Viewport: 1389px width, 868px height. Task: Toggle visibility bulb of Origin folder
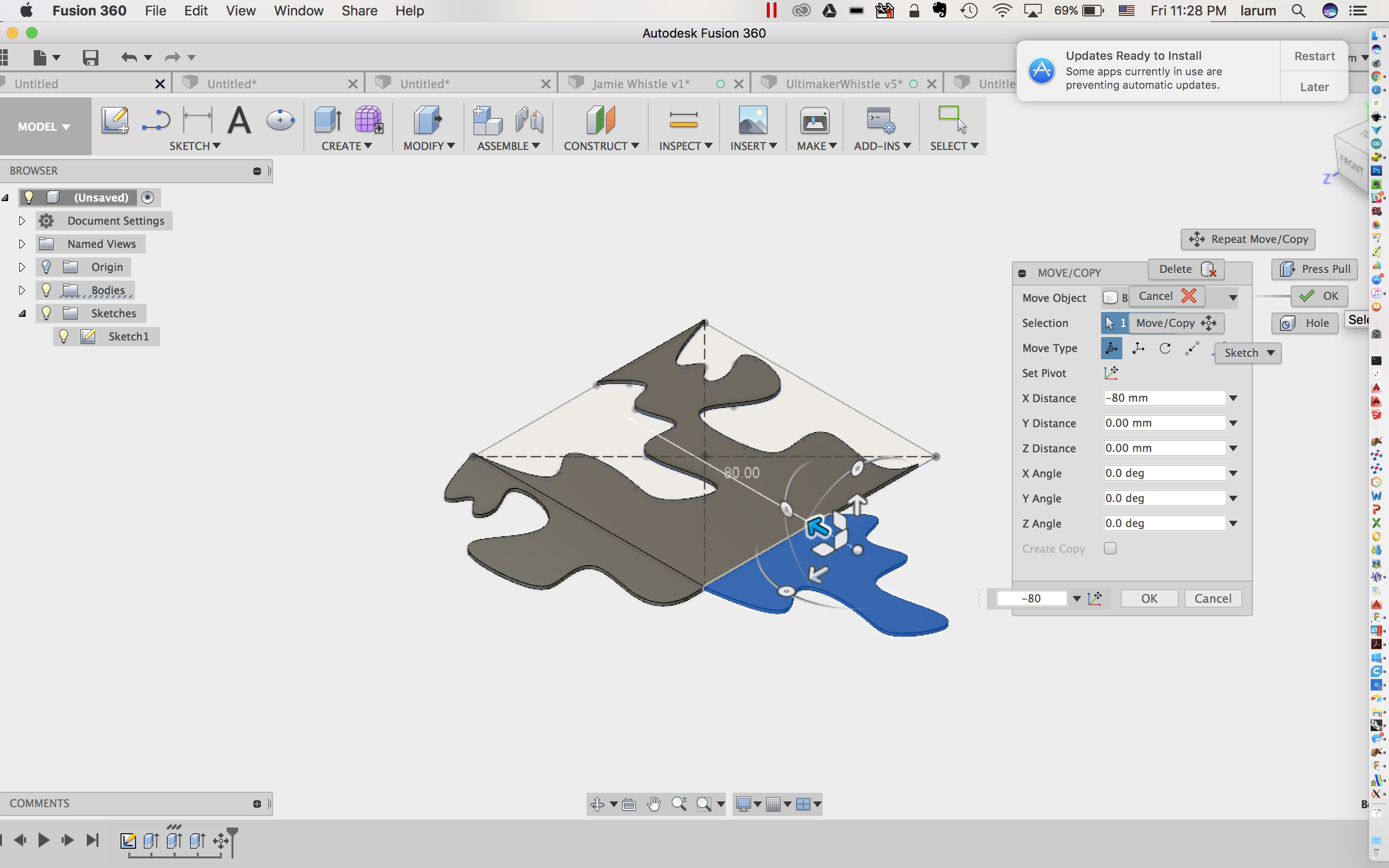[x=46, y=267]
